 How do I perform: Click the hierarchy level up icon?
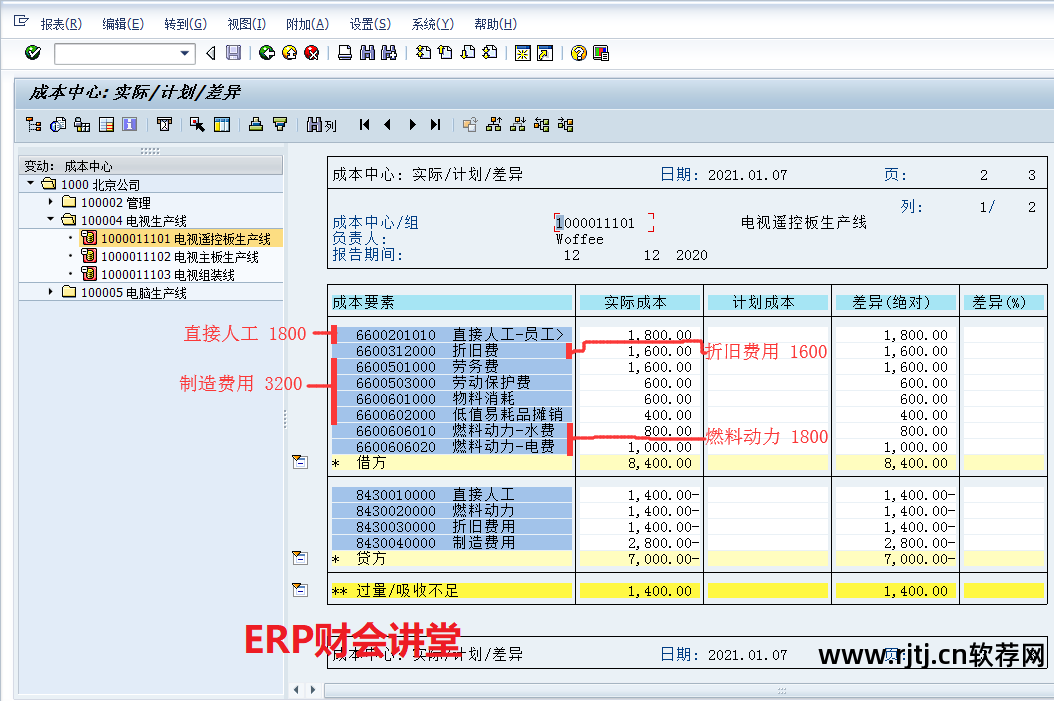pos(494,124)
